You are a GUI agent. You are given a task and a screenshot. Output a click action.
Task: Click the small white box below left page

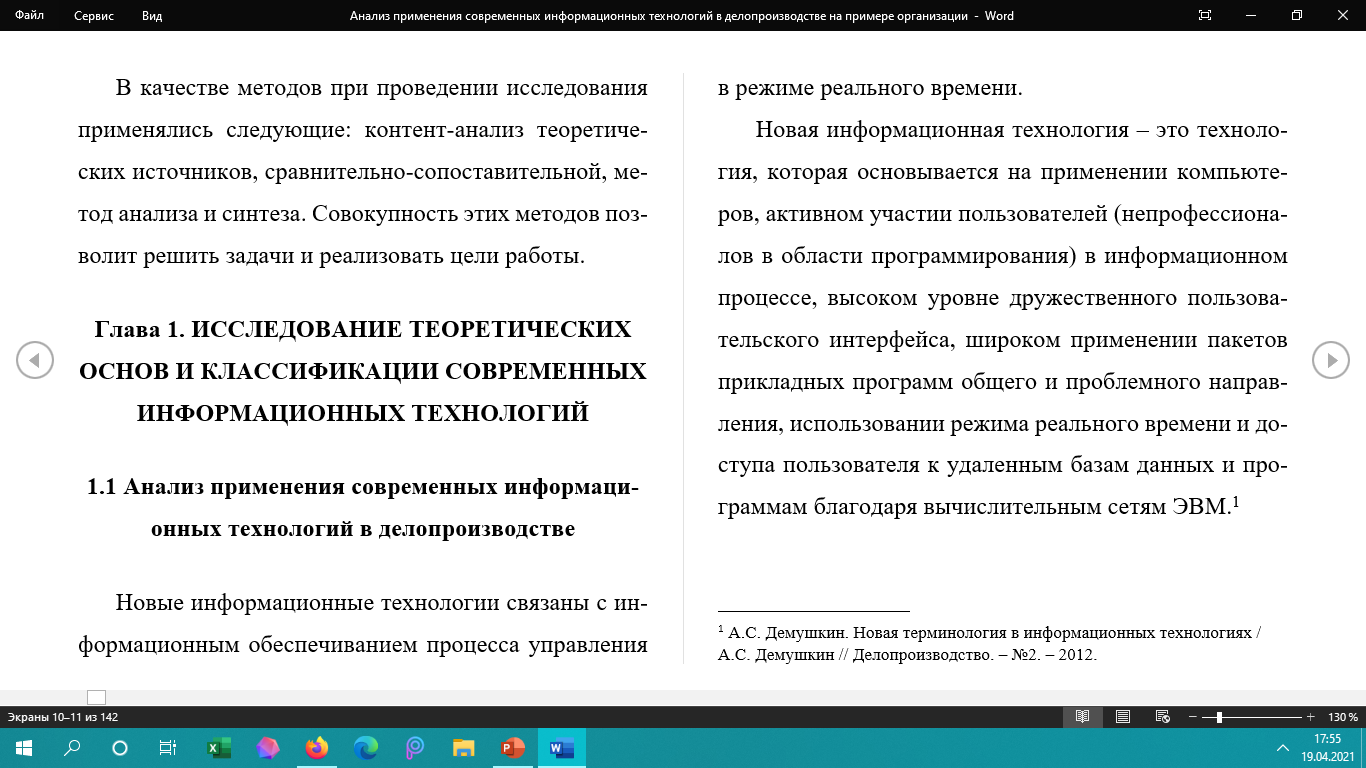[x=96, y=698]
